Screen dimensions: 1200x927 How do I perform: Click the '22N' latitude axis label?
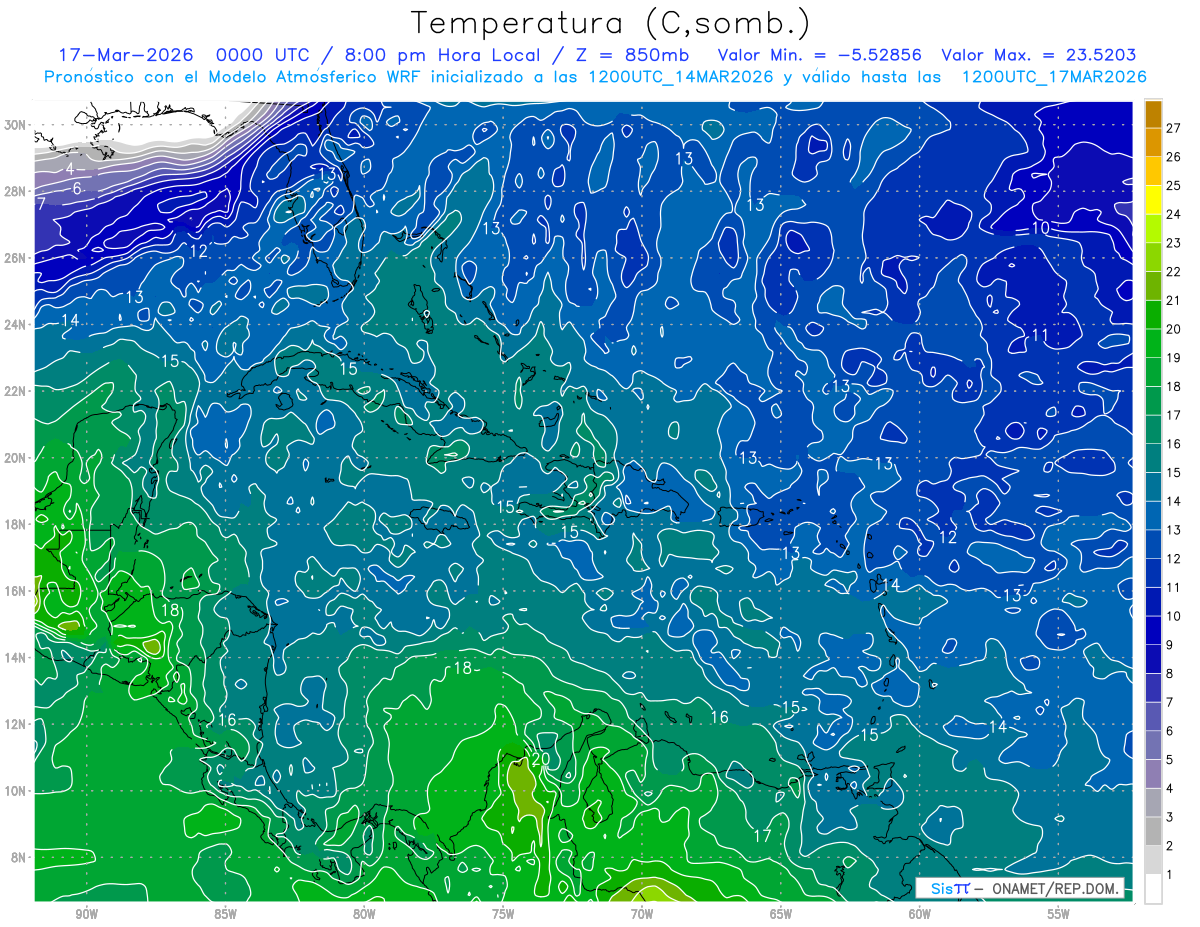(16, 391)
